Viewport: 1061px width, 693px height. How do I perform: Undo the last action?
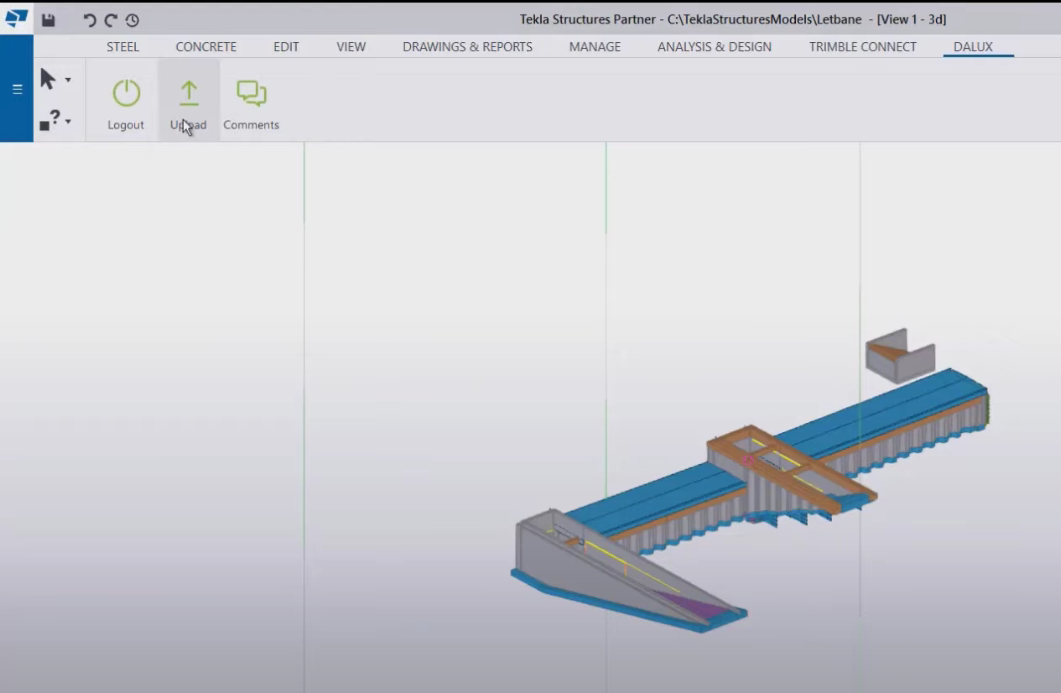click(x=90, y=20)
